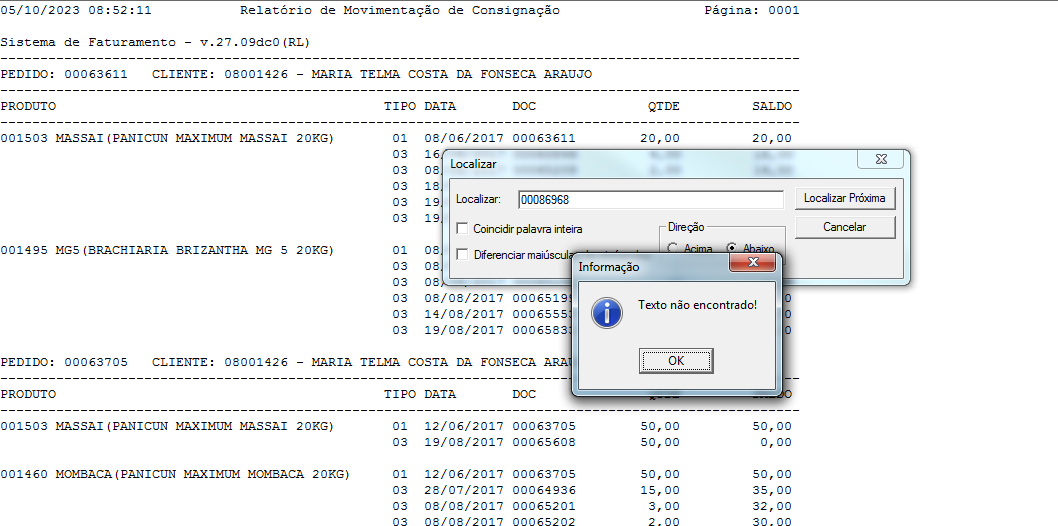Close the Informação dialog with the red X

(752, 262)
